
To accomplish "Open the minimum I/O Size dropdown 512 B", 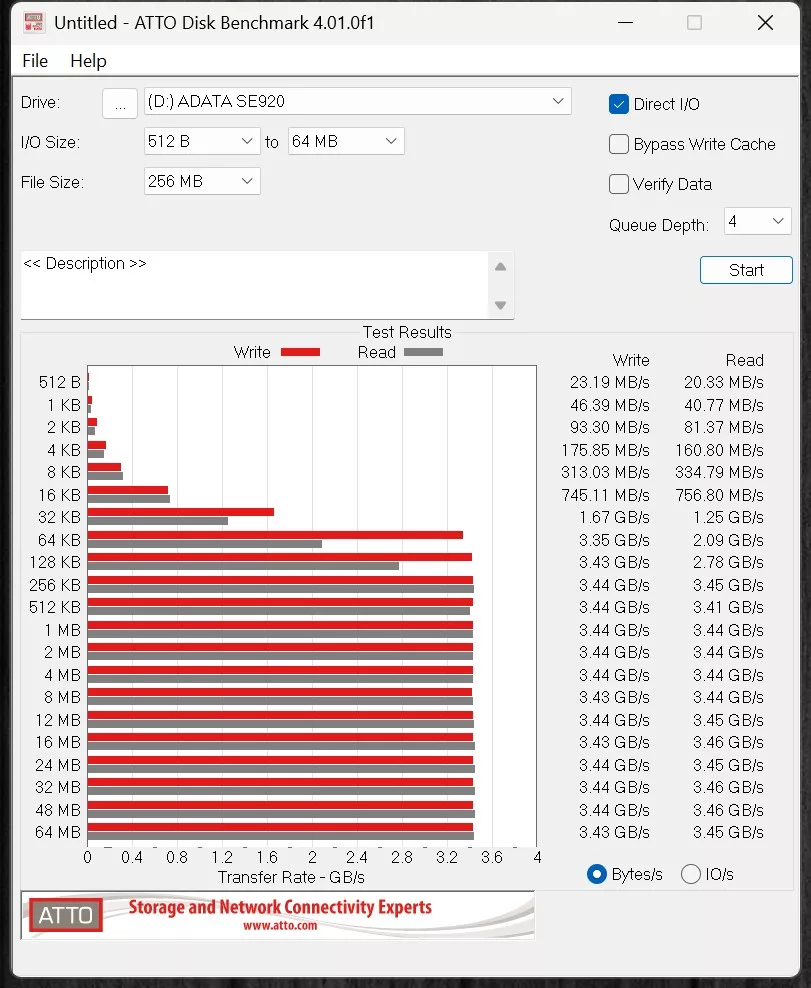I will tap(202, 141).
